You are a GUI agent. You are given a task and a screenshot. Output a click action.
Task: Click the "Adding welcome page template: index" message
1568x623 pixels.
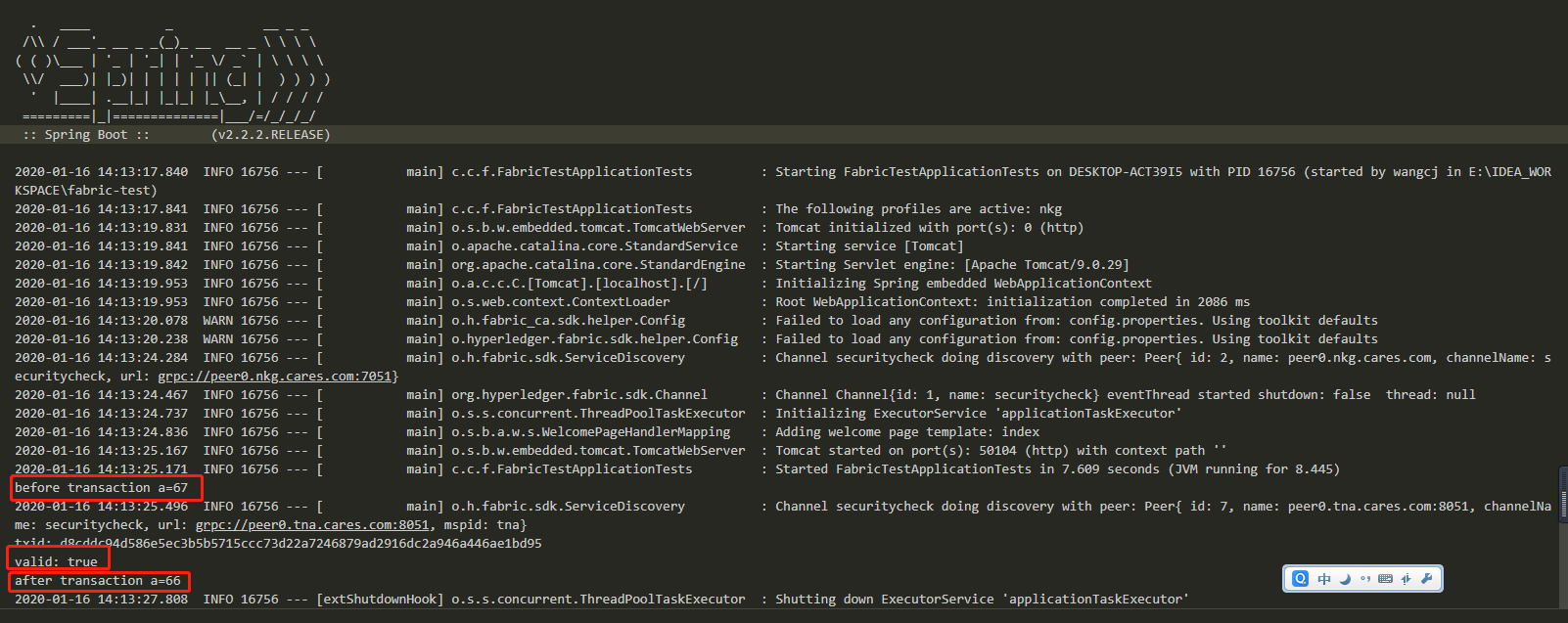(907, 432)
